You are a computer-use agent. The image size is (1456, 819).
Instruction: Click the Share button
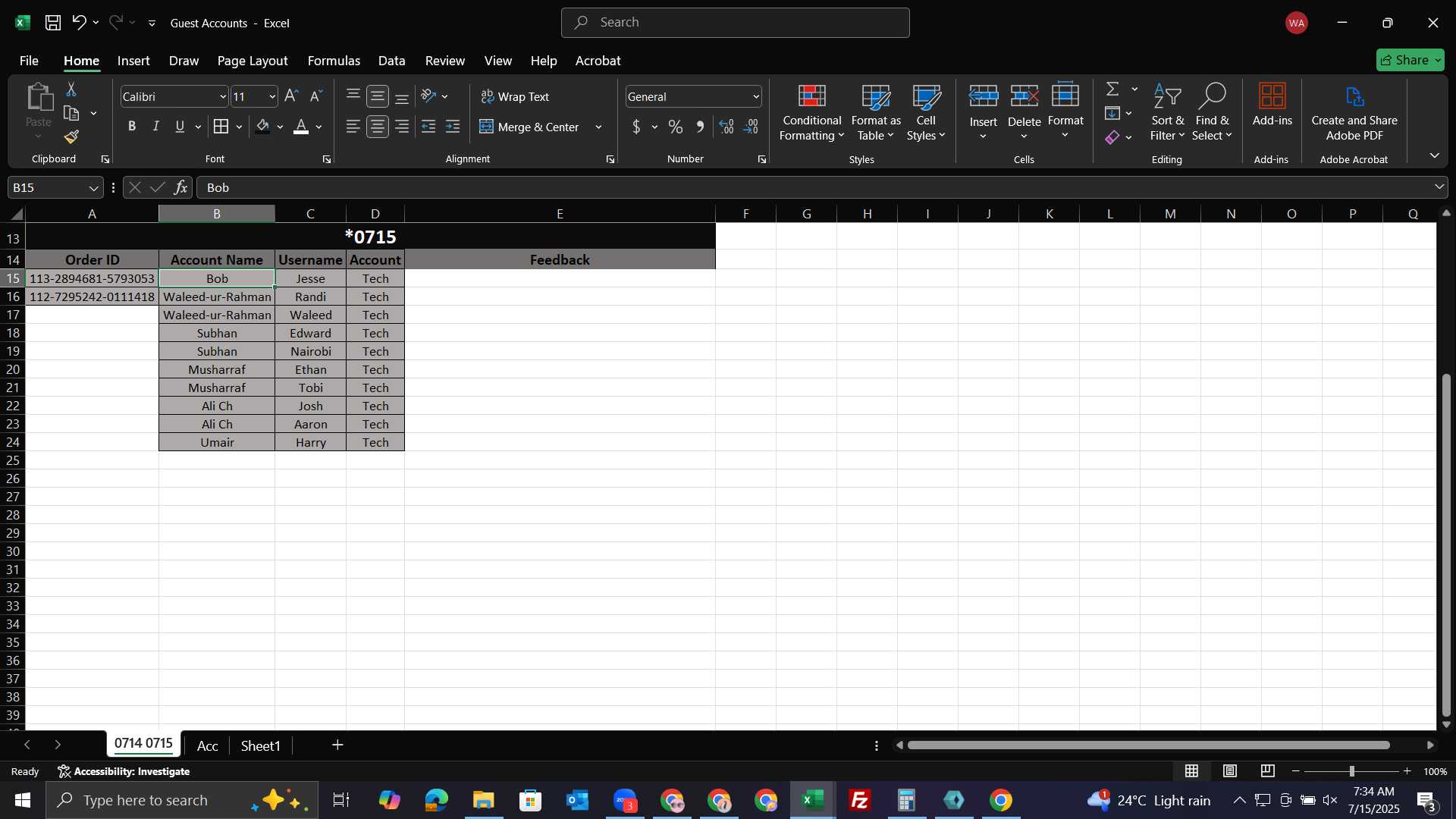pyautogui.click(x=1410, y=60)
